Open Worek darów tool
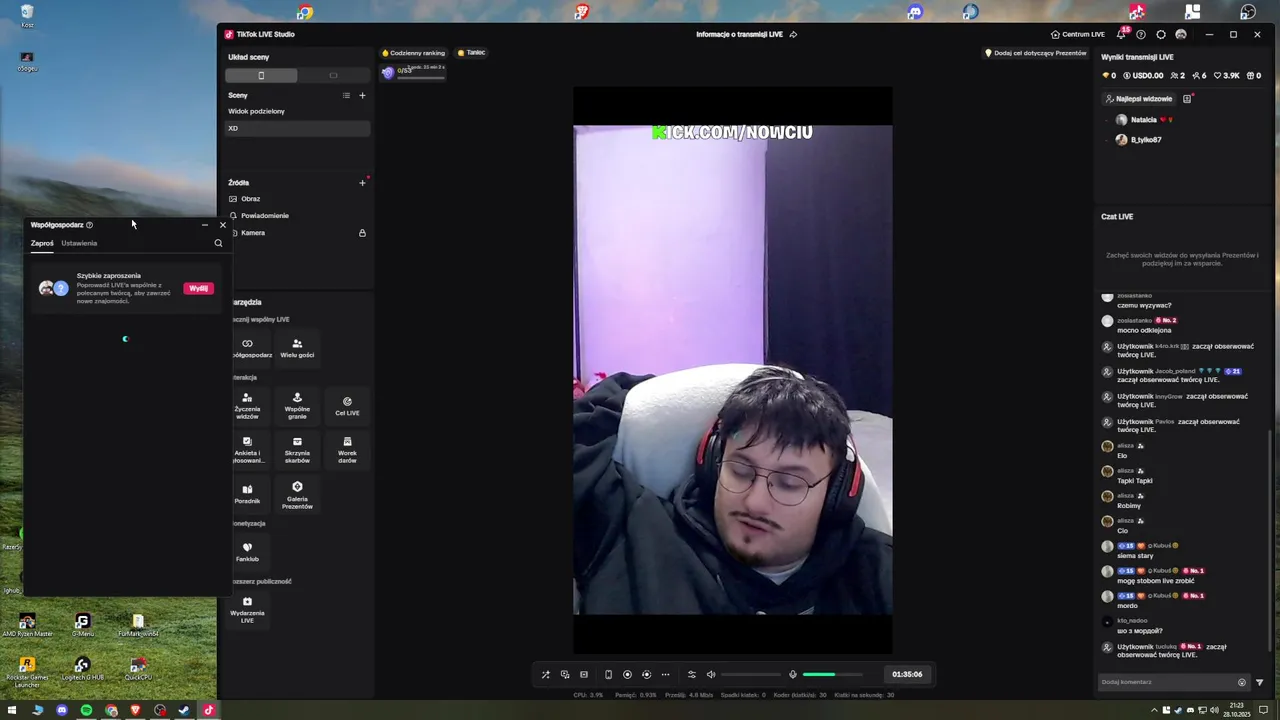Screen dimensions: 1280x720 (x=347, y=450)
